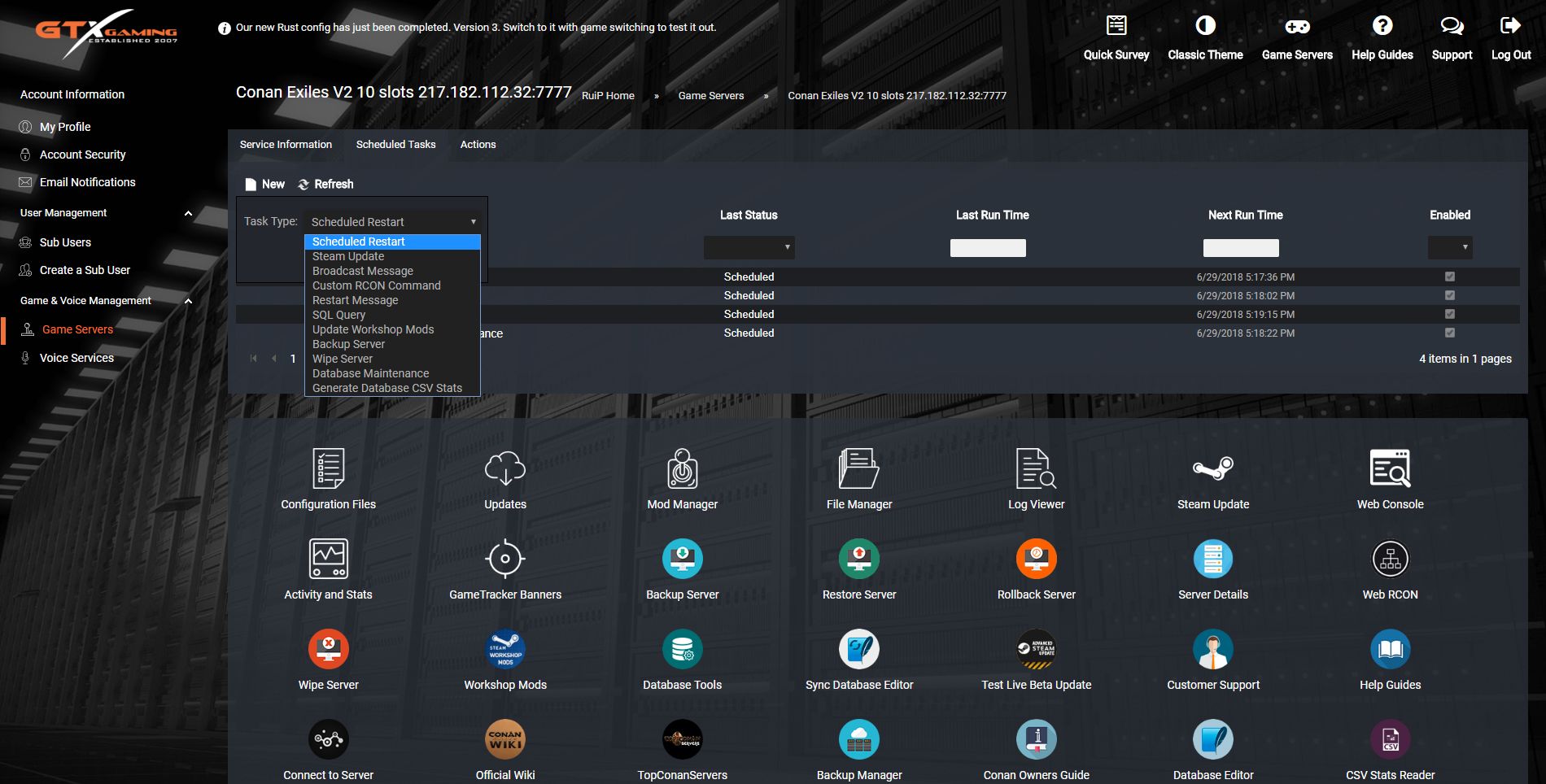The width and height of the screenshot is (1546, 784).
Task: Open the Support link in the header
Action: coord(1452,37)
